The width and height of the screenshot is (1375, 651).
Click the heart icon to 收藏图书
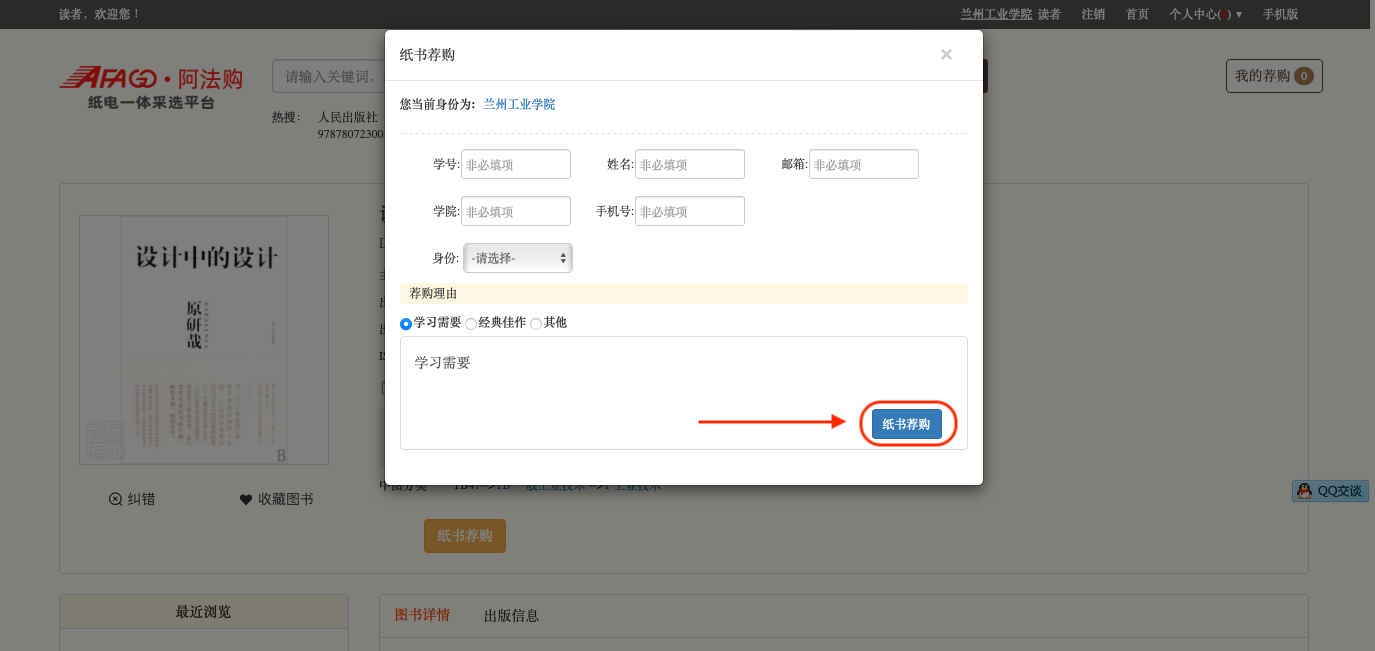pos(246,499)
